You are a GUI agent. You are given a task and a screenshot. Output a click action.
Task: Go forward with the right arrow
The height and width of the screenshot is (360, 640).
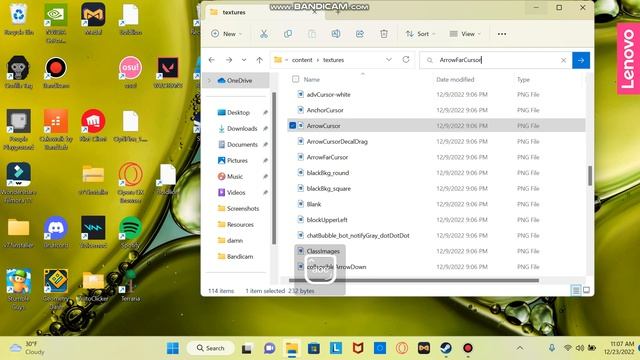point(229,60)
